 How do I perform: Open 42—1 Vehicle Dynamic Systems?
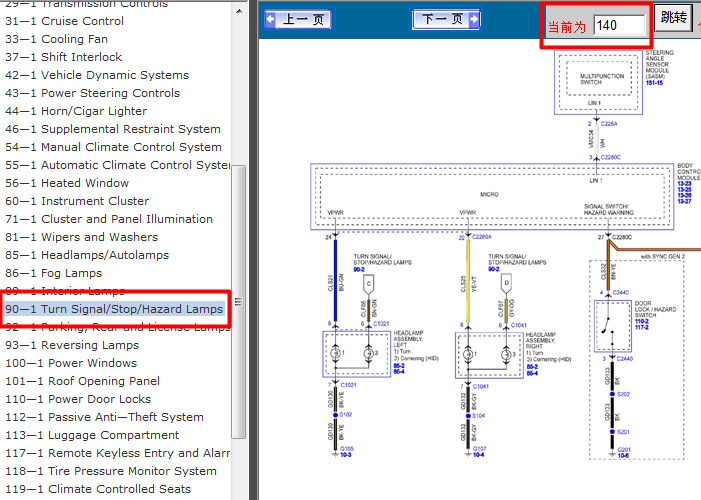[x=97, y=75]
